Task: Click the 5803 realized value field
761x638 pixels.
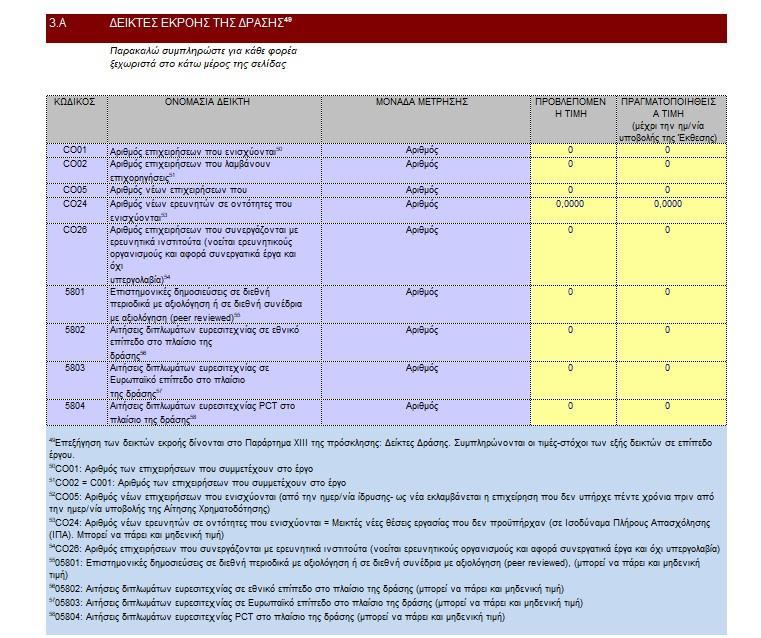Action: [671, 380]
